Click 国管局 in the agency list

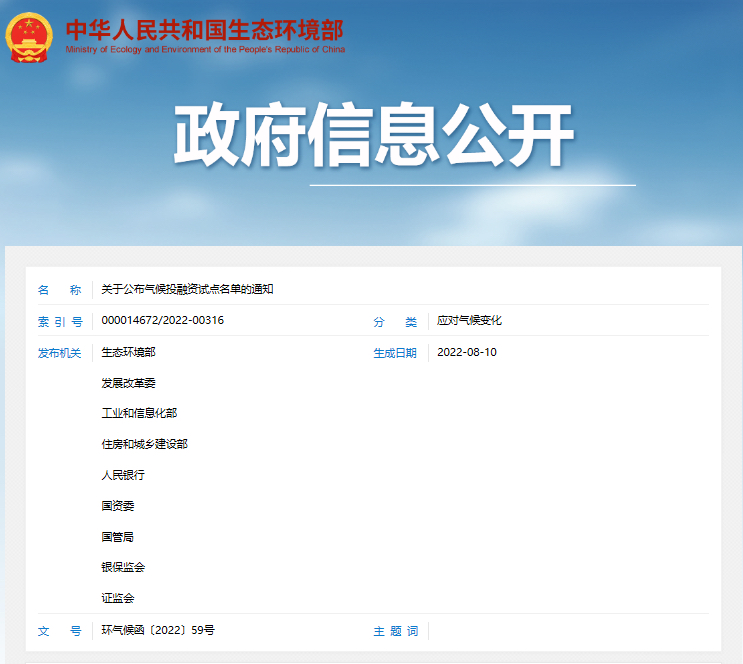pos(117,537)
